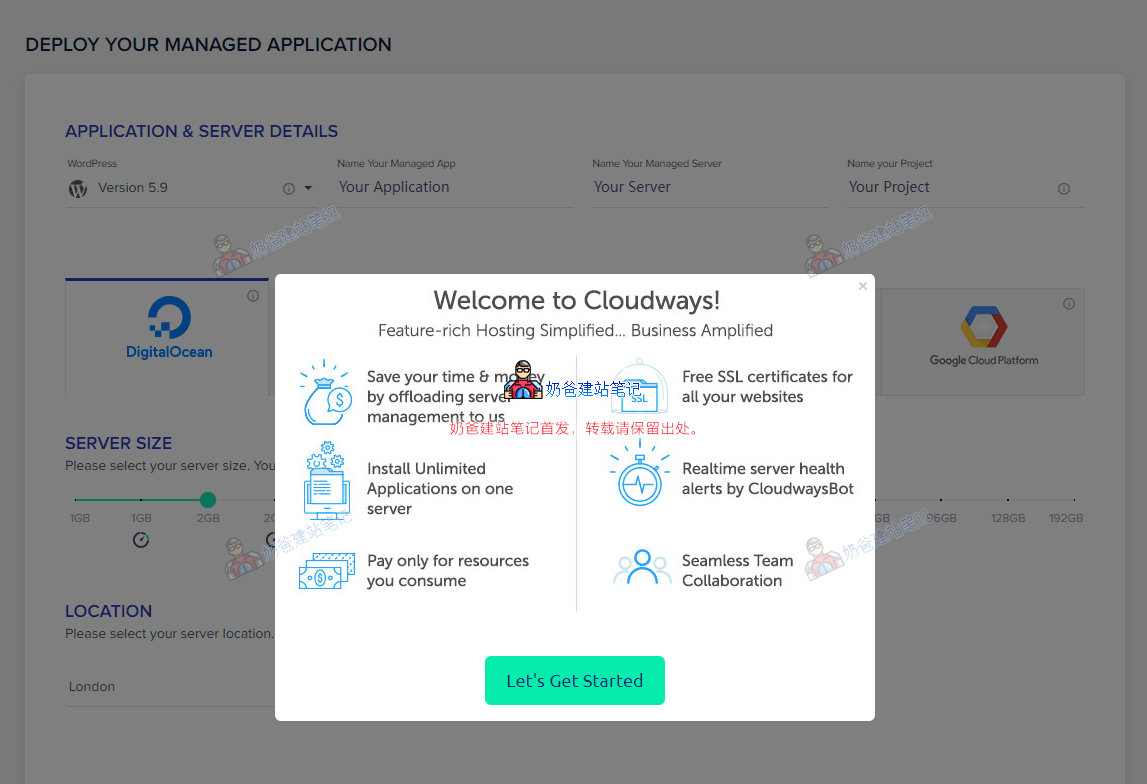The width and height of the screenshot is (1147, 784).
Task: Select the Google Cloud Platform provider tab
Action: point(983,340)
